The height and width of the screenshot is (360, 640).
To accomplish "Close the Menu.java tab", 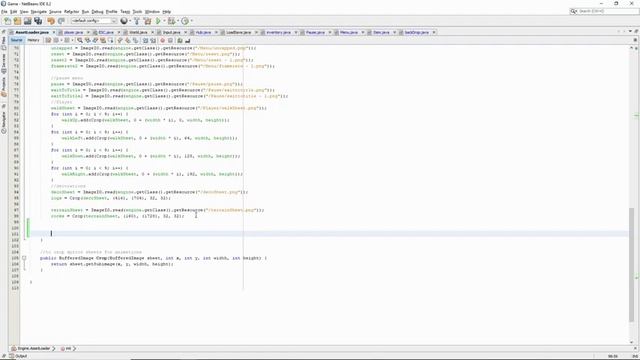I will 362,32.
